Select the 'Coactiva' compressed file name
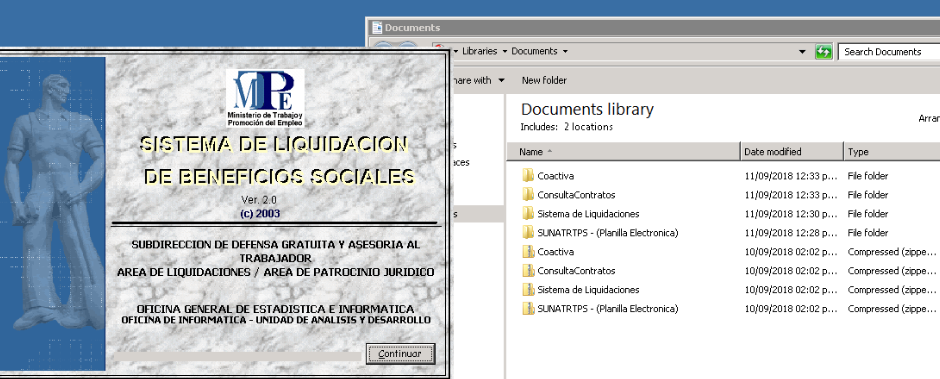 tap(555, 252)
